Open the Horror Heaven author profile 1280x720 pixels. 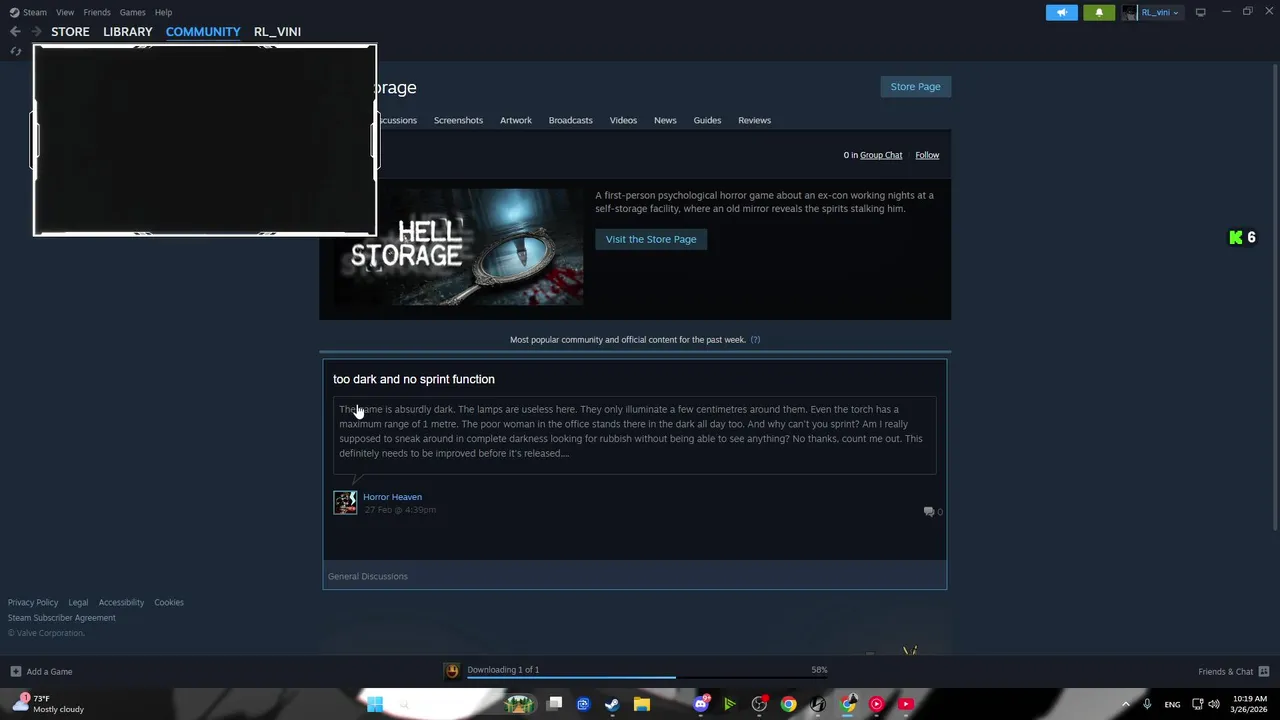[x=392, y=497]
